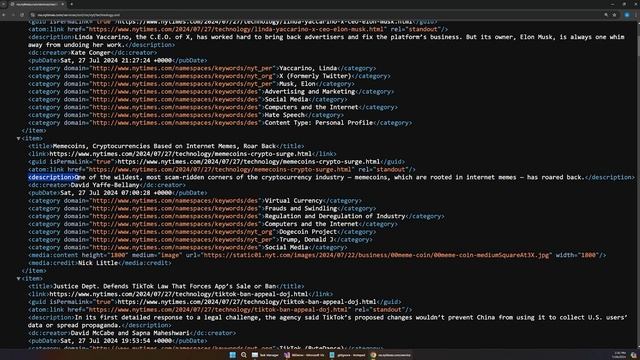Click the zoom magnifier icon in address bar
This screenshot has width=640, height=360.
[606, 15]
